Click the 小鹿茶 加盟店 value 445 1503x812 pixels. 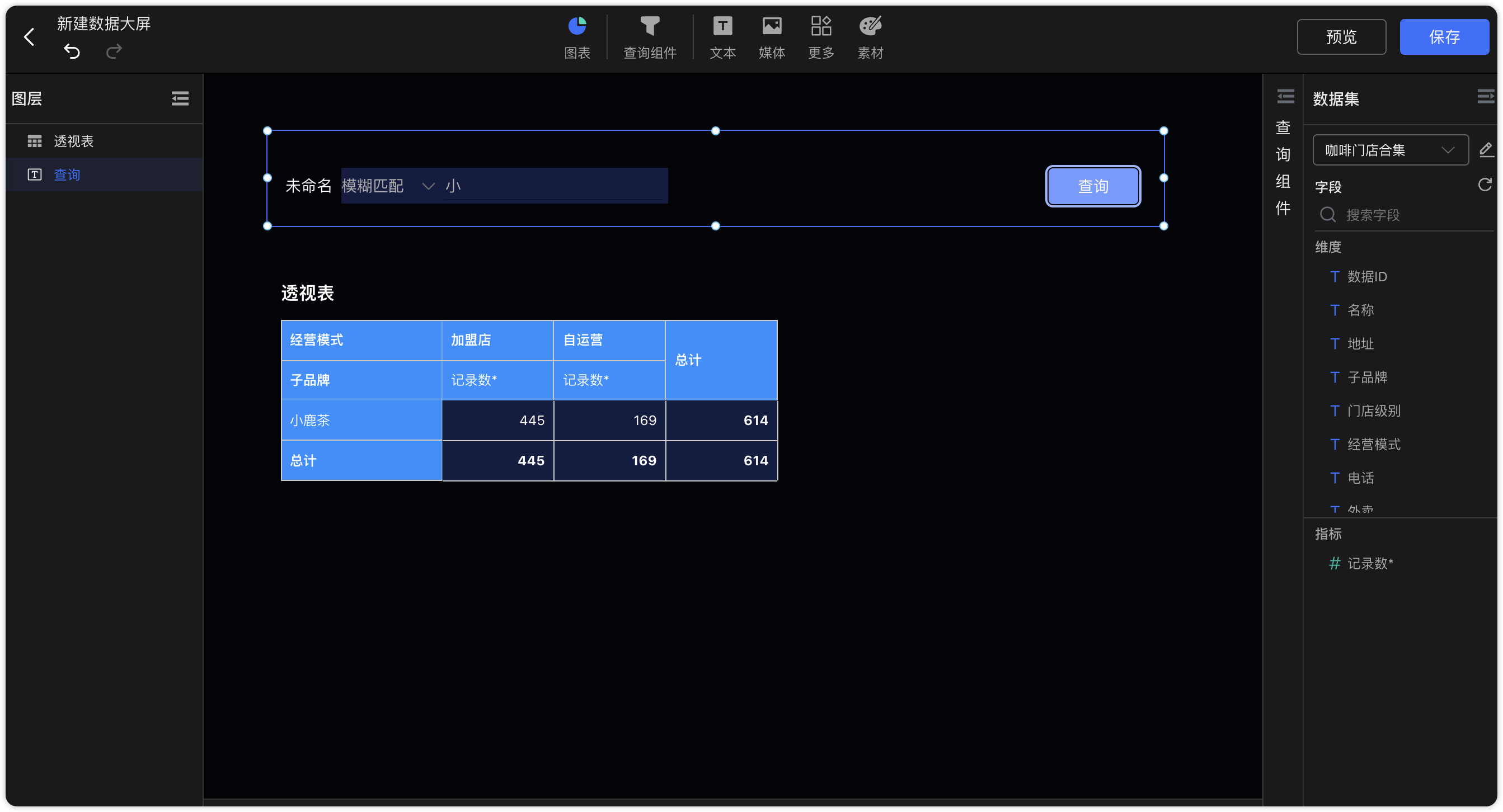coord(497,421)
